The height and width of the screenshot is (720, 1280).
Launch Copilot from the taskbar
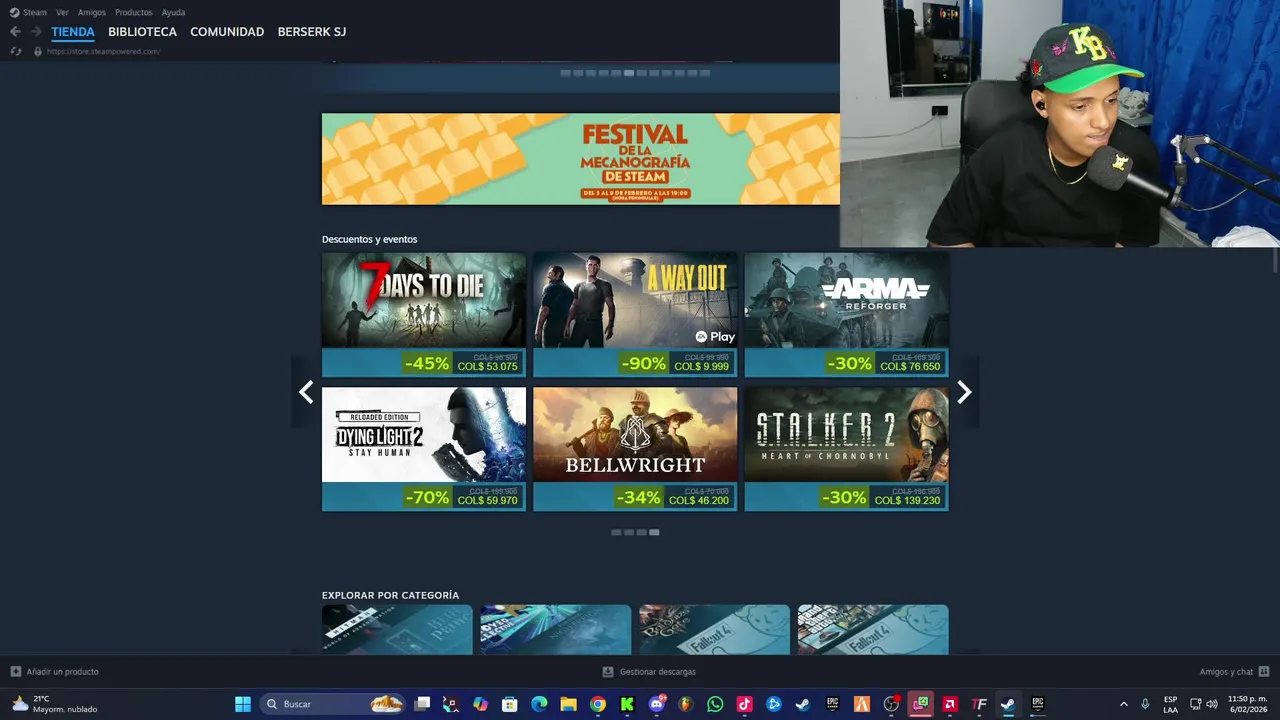480,704
